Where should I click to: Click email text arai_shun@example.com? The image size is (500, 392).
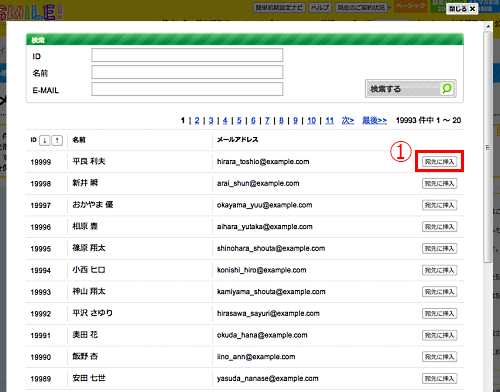pos(258,183)
